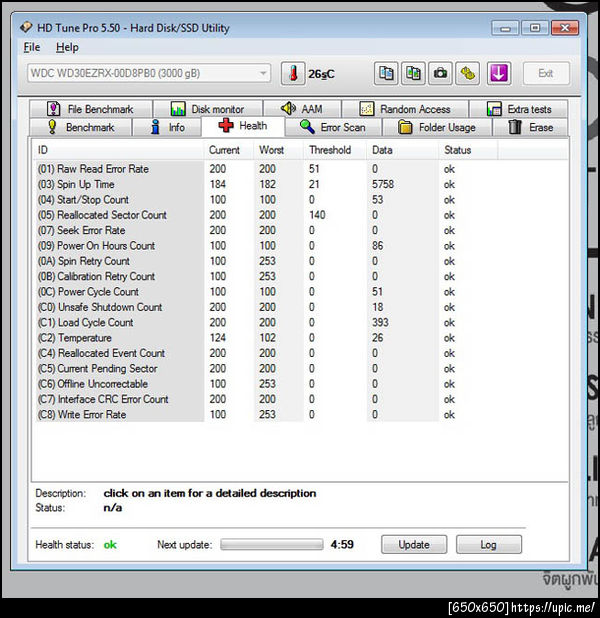Select the Power On Hours Count row

point(266,246)
